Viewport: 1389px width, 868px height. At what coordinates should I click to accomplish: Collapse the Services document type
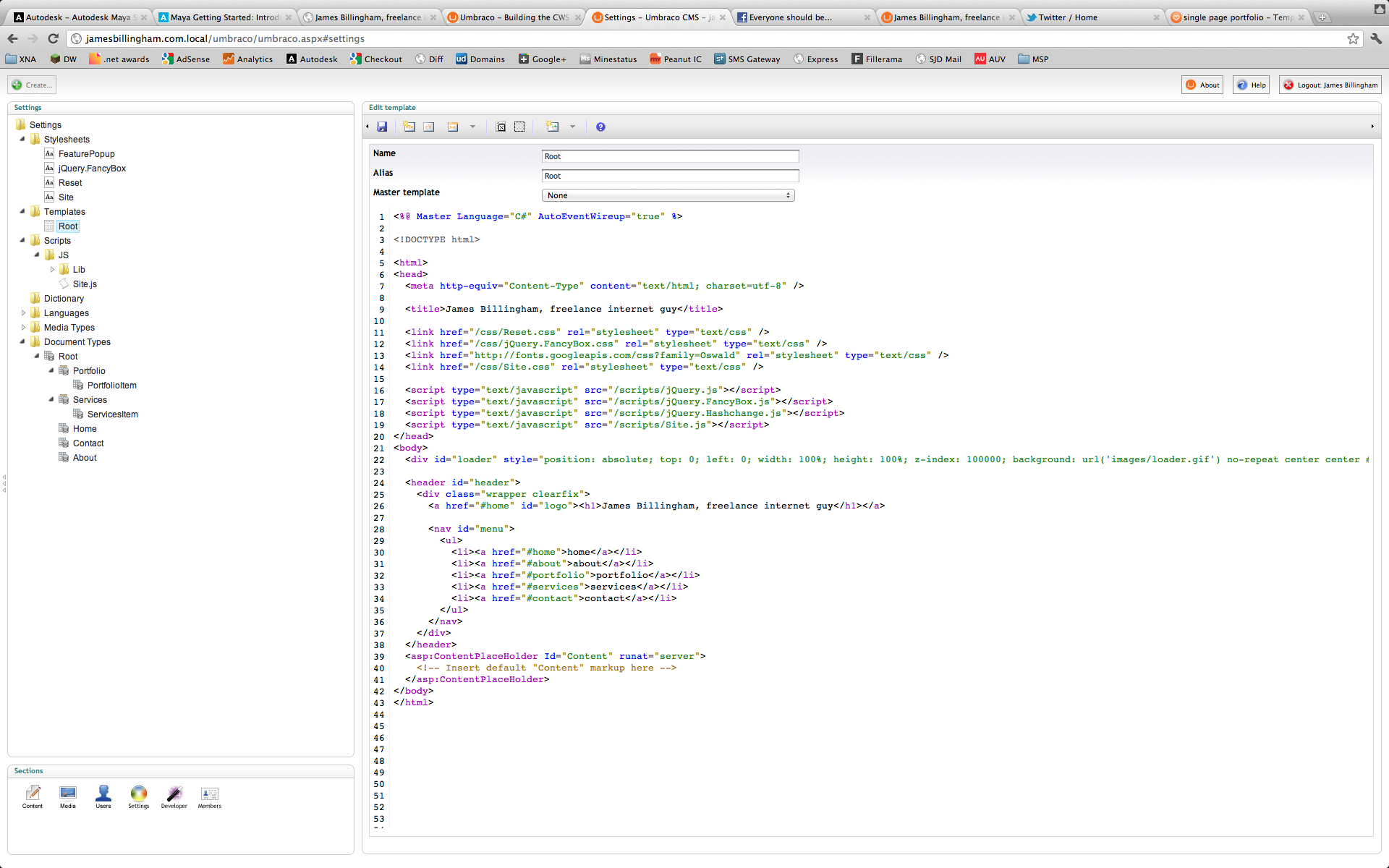click(51, 399)
